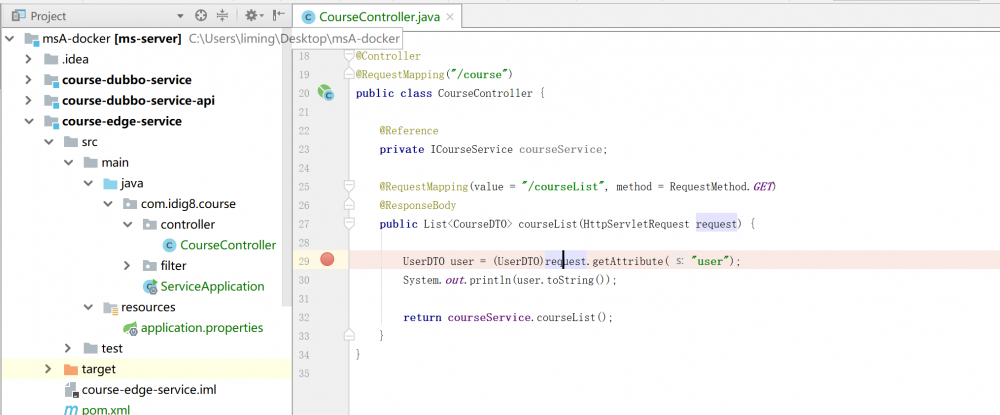
Task: Hide the Project panel with the hide icon
Action: click(x=279, y=16)
